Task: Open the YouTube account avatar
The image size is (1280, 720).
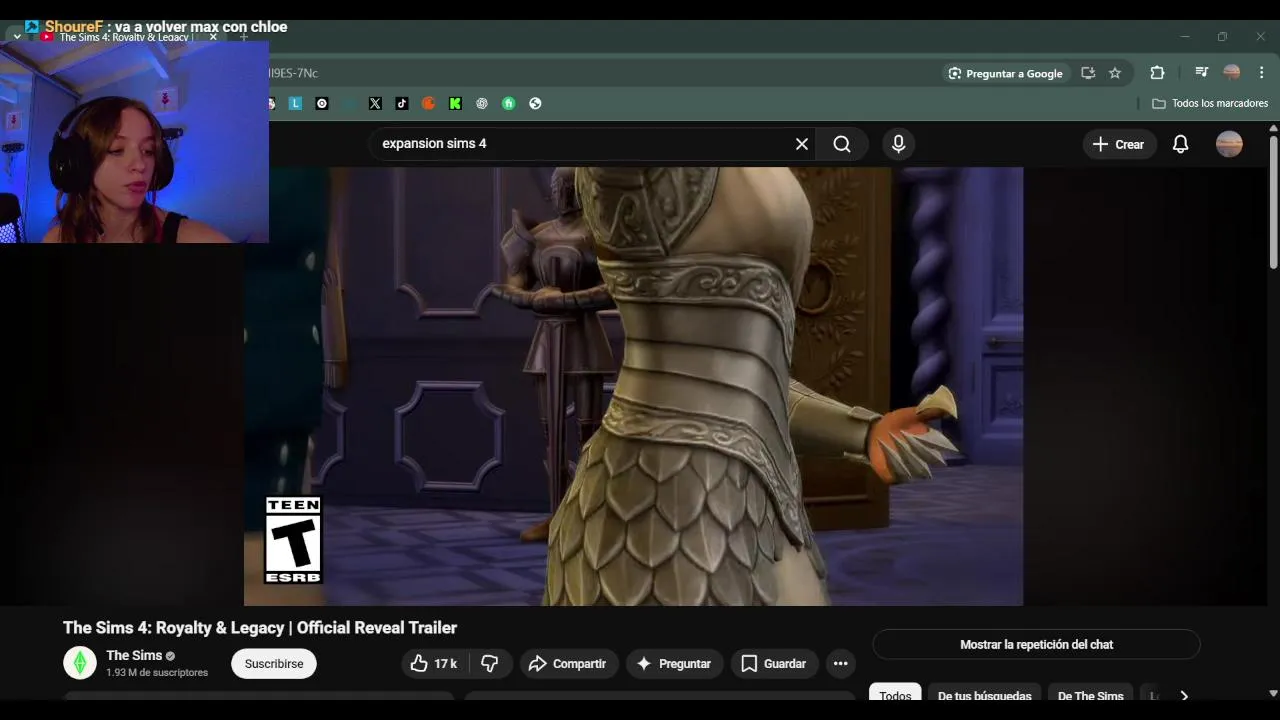Action: click(x=1229, y=144)
